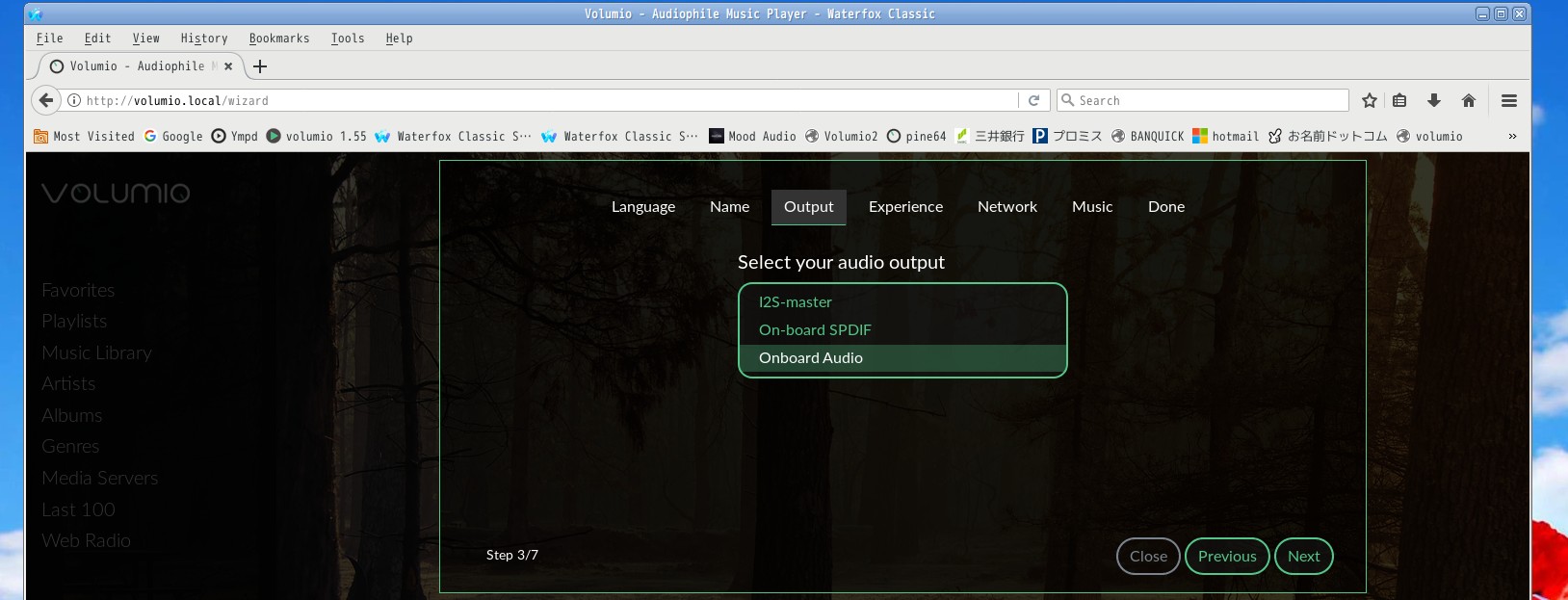This screenshot has height=600, width=1568.
Task: Open the hamburger menu icon
Action: 1508,100
